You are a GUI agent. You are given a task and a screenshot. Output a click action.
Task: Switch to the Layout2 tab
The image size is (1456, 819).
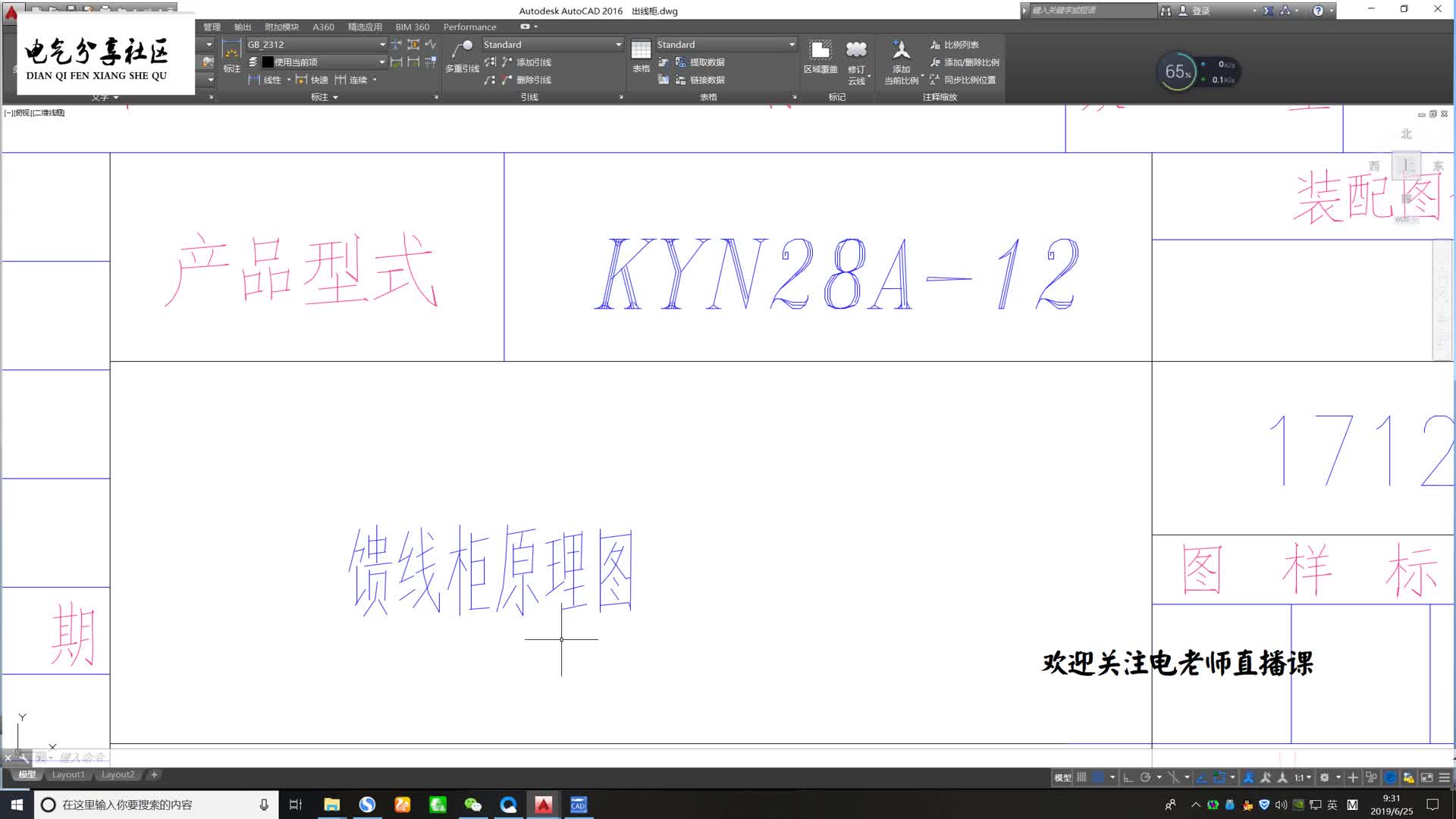[x=118, y=774]
